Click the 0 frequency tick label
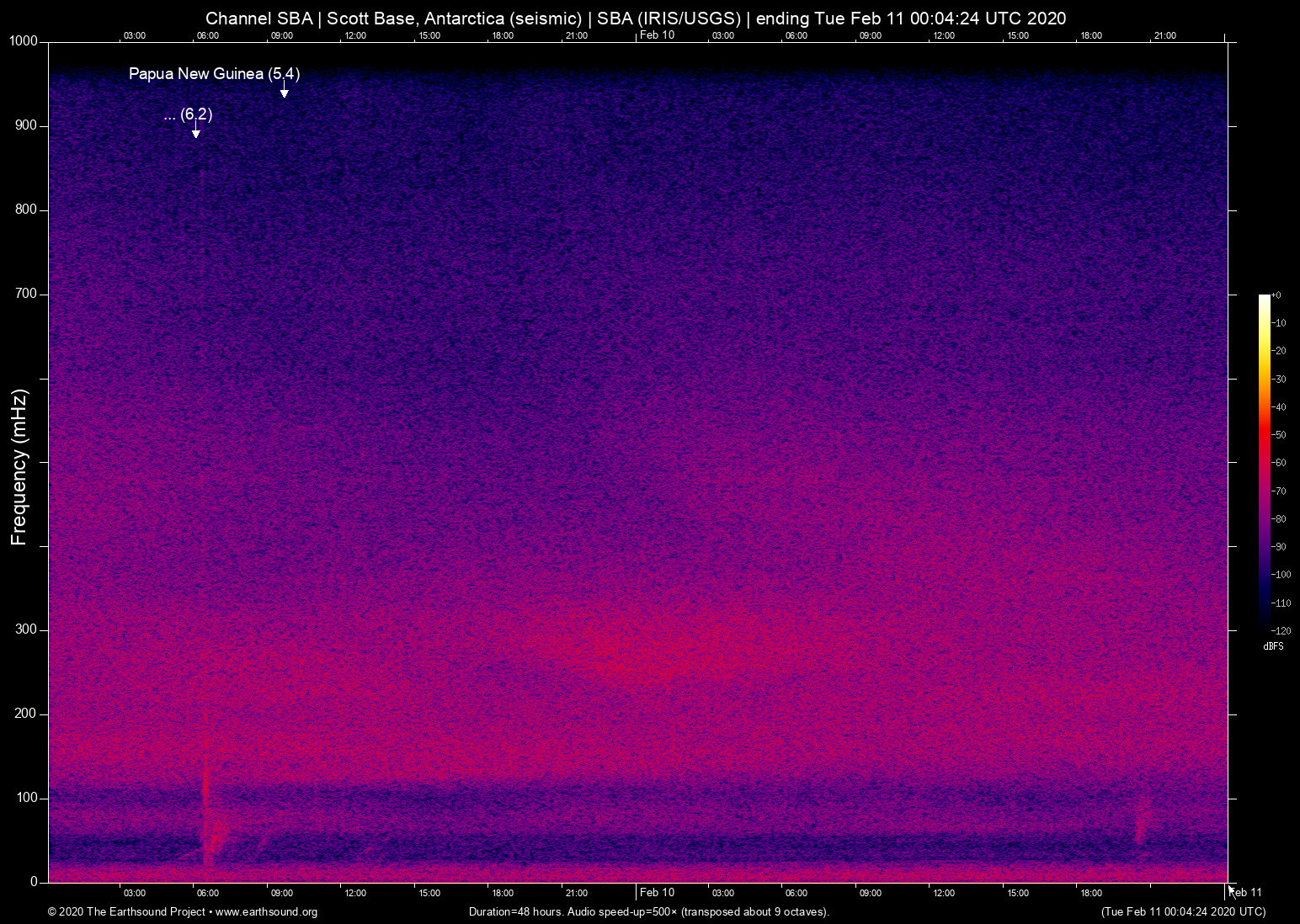The image size is (1300, 924). point(34,882)
